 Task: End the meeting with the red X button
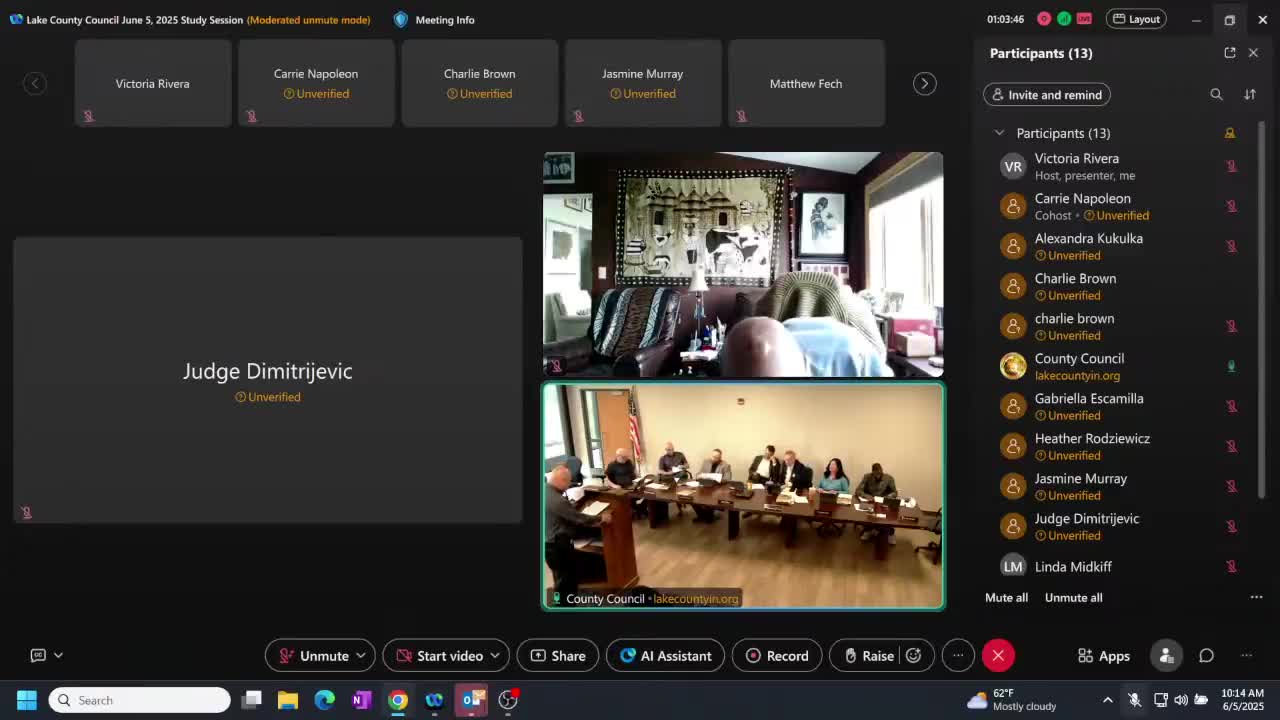point(998,656)
